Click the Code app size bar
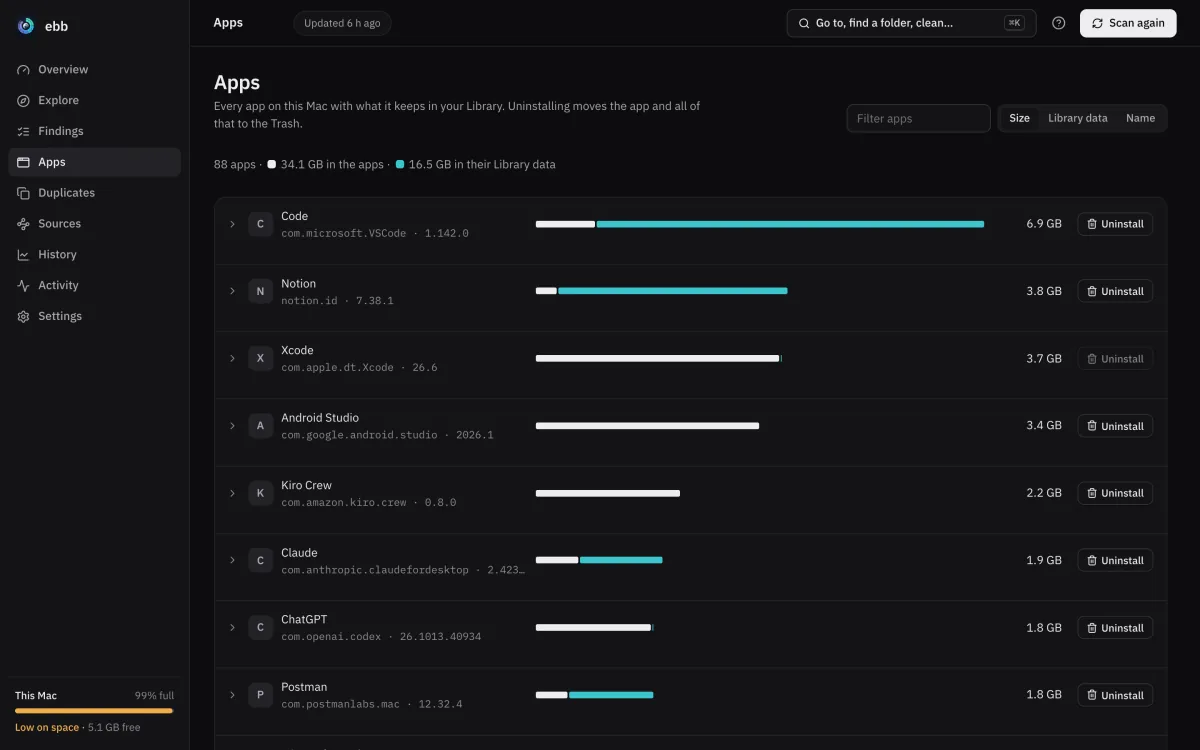The image size is (1200, 750). (760, 224)
